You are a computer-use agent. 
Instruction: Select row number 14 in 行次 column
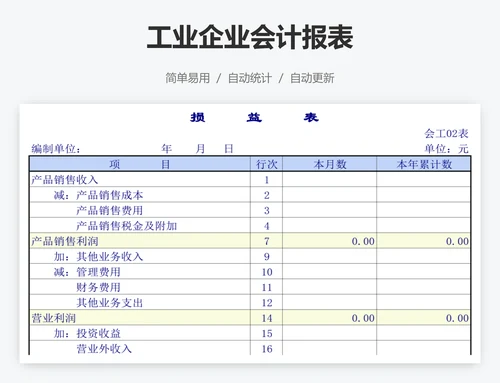(x=267, y=318)
